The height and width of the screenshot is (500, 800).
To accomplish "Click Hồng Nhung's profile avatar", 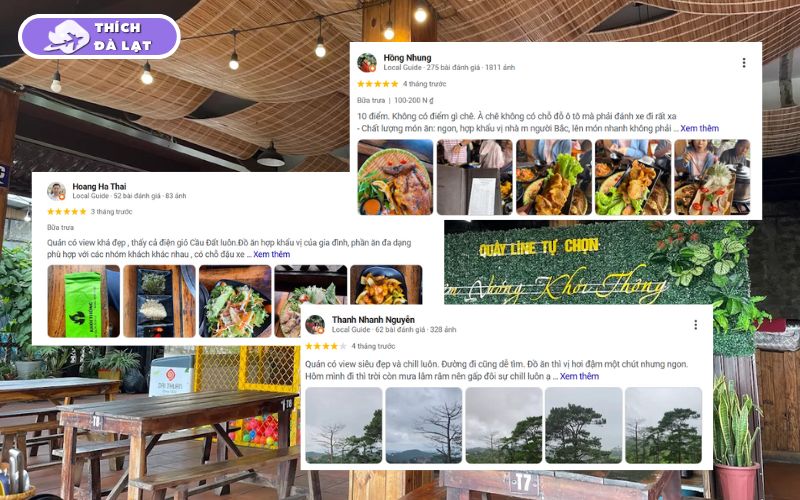I will 366,62.
